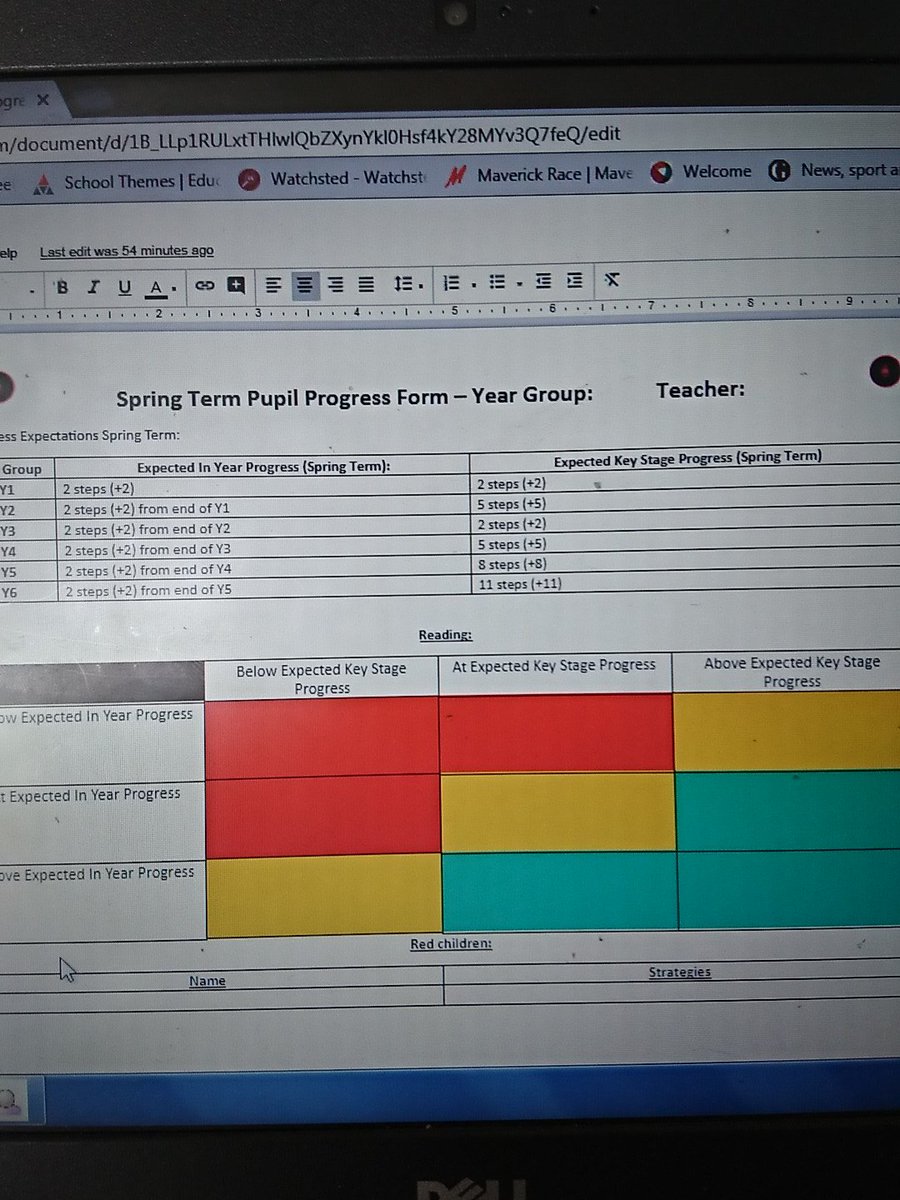The image size is (900, 1200).
Task: Left align the text
Action: [273, 285]
